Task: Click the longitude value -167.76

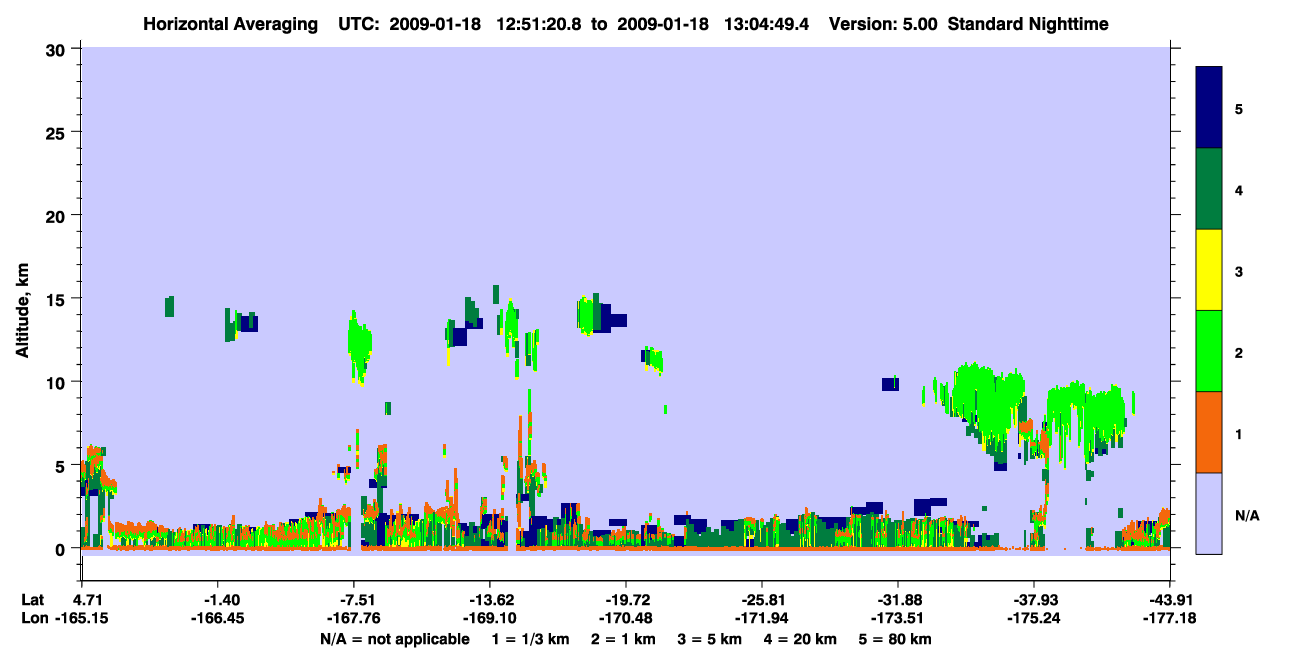Action: [x=353, y=619]
